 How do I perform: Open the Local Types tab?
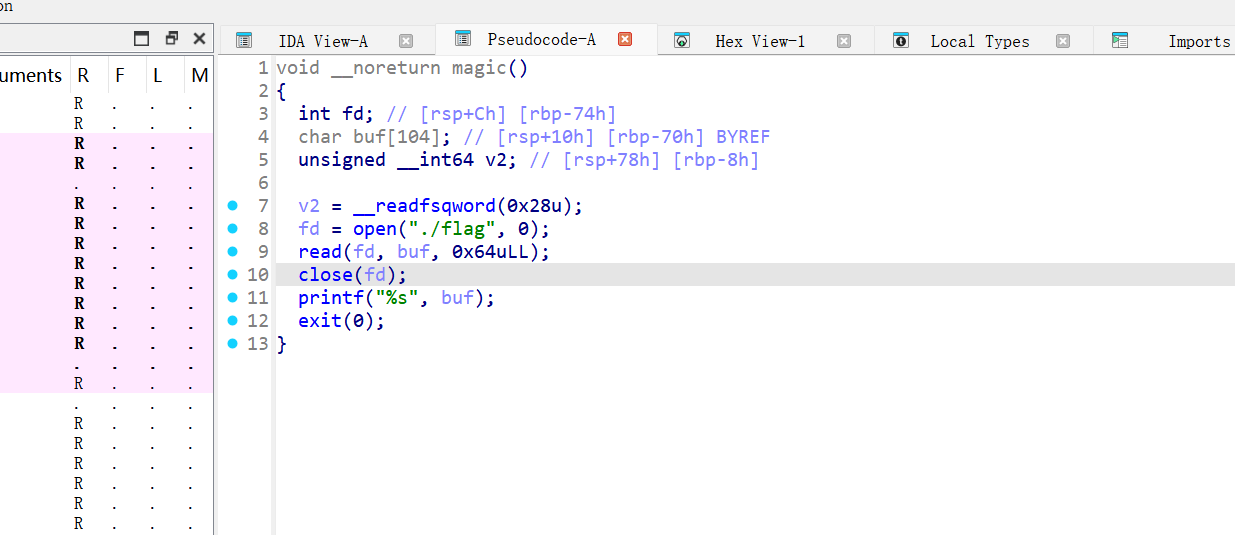pyautogui.click(x=979, y=41)
